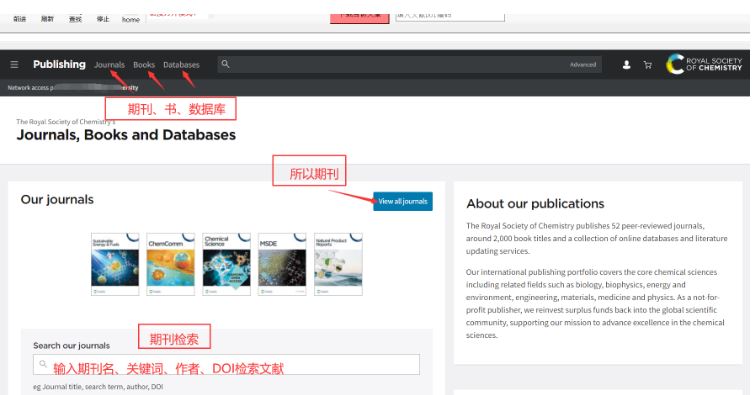Open the shopping cart icon
This screenshot has width=752, height=395.
tap(648, 65)
